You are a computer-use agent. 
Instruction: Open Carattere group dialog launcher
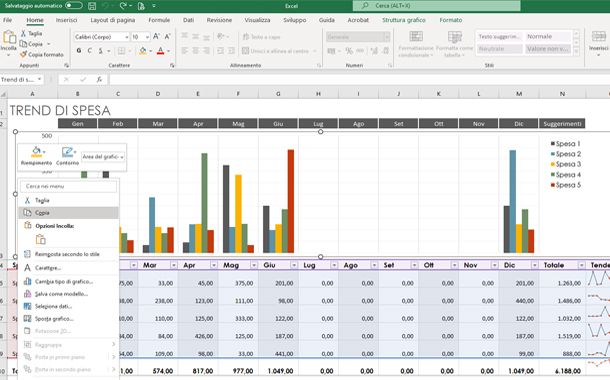coord(172,66)
